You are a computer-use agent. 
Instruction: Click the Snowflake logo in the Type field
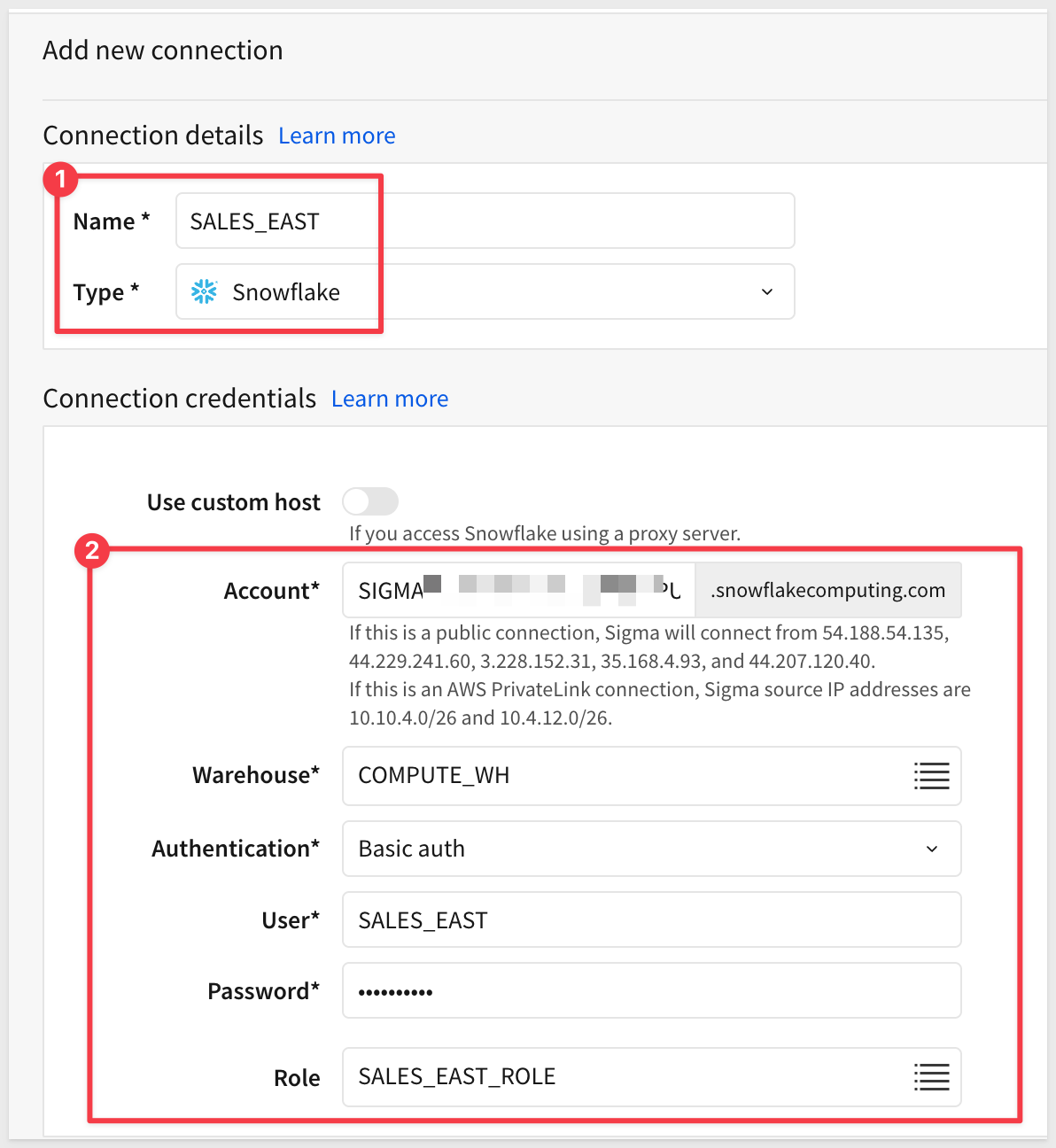(x=204, y=291)
